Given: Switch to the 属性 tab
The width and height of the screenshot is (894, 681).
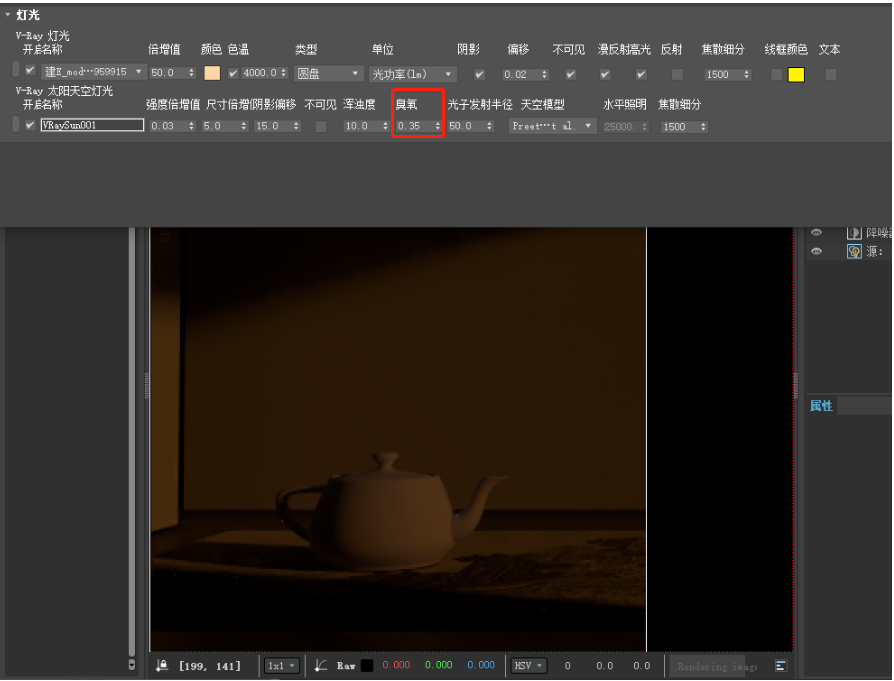Looking at the screenshot, I should tap(821, 406).
